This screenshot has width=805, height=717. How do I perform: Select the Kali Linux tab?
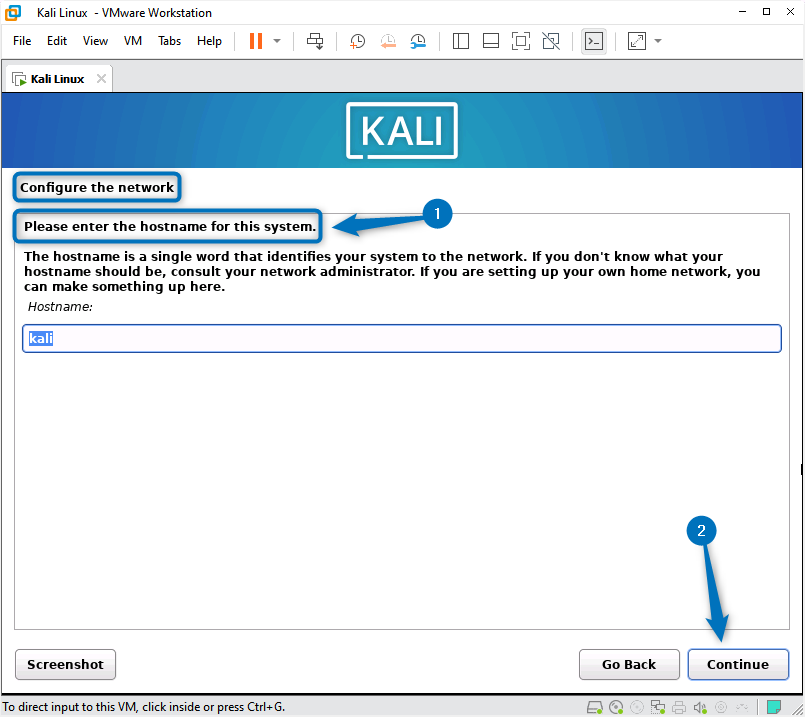tap(55, 77)
